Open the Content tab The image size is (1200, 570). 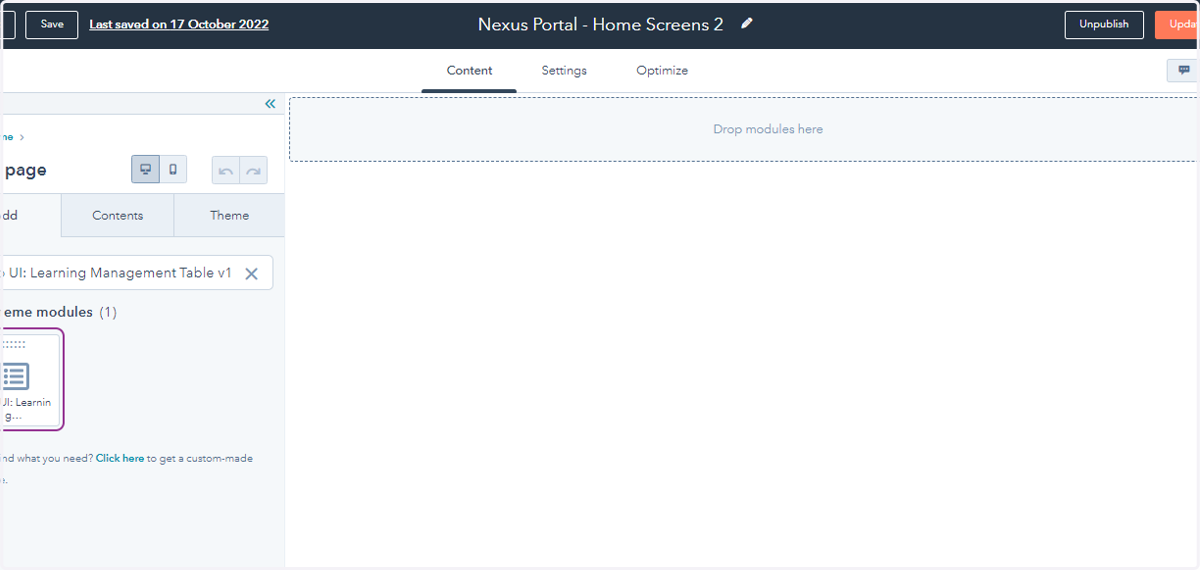pyautogui.click(x=469, y=71)
